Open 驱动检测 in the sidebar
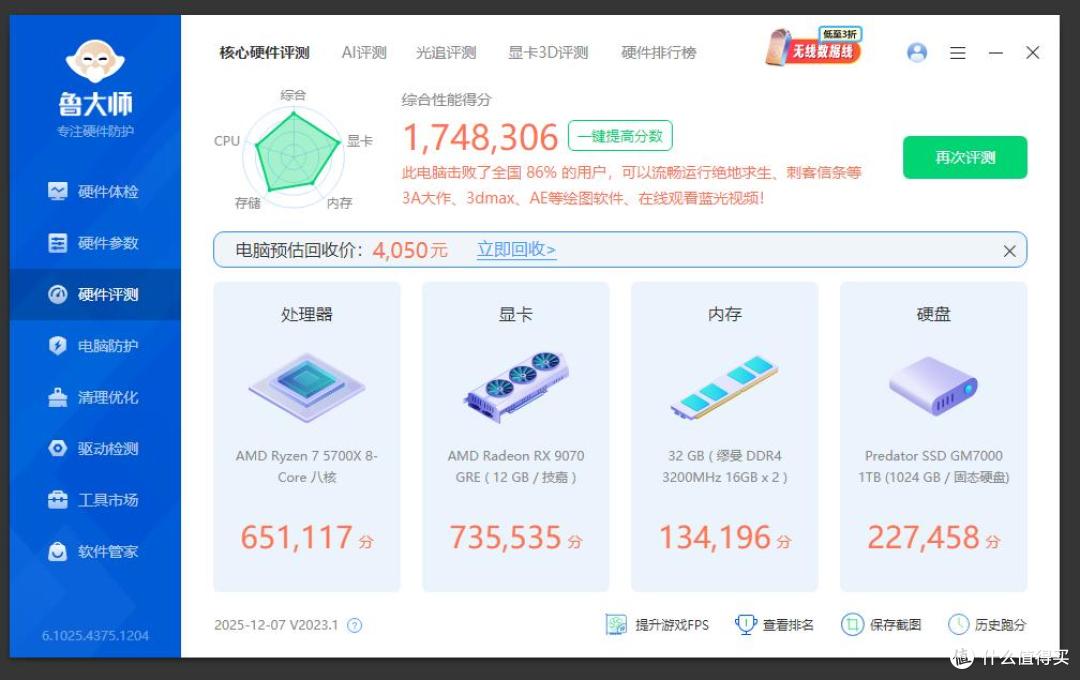Image resolution: width=1080 pixels, height=680 pixels. (94, 449)
